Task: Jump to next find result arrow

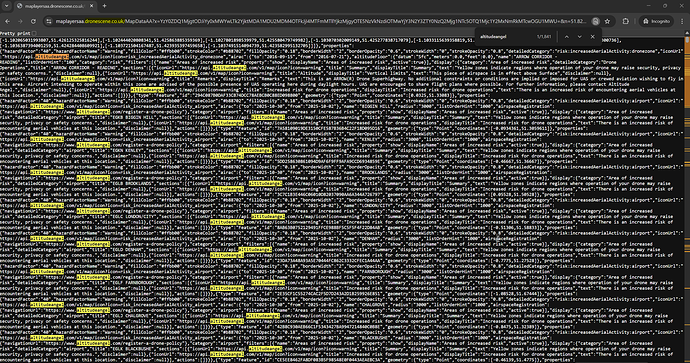Action: pyautogui.click(x=580, y=37)
